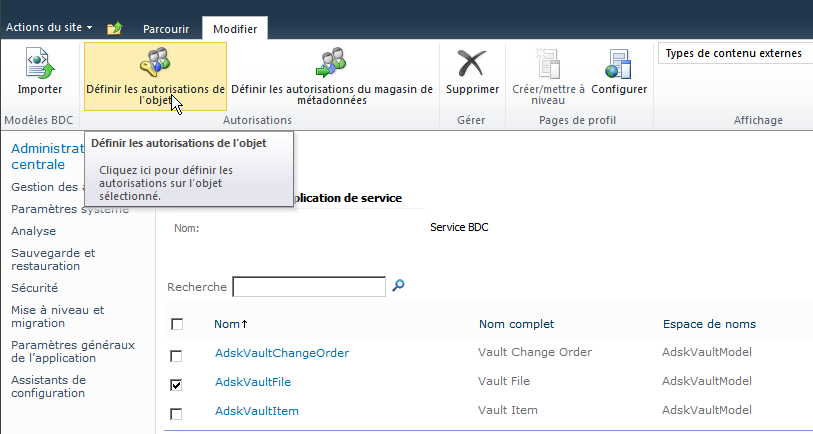
Task: Toggle the select-all header checkbox
Action: (177, 324)
